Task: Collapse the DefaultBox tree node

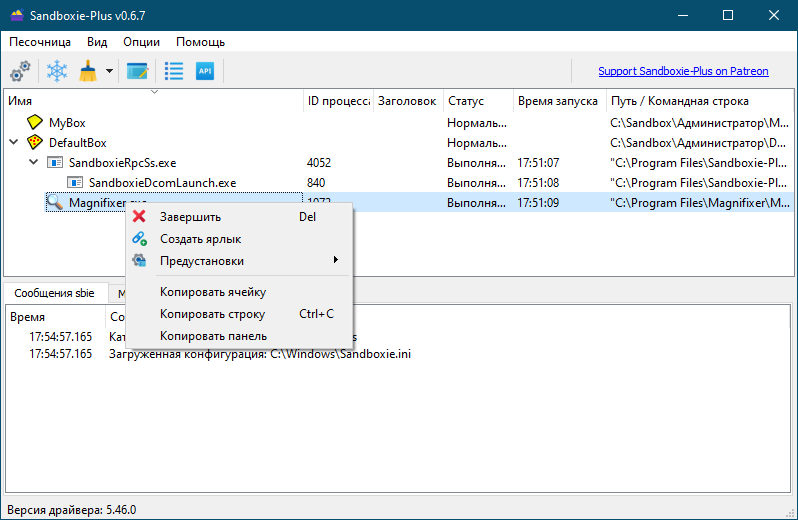Action: click(14, 142)
